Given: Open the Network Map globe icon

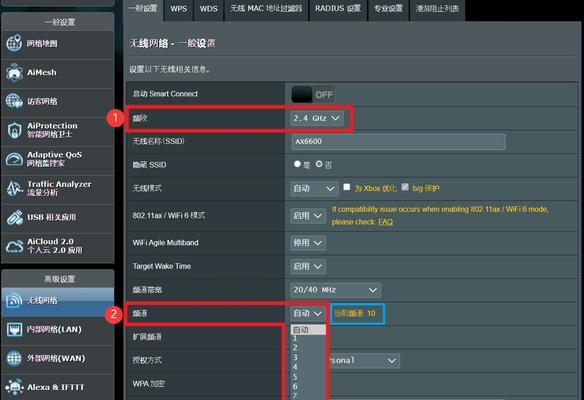Looking at the screenshot, I should tap(14, 43).
